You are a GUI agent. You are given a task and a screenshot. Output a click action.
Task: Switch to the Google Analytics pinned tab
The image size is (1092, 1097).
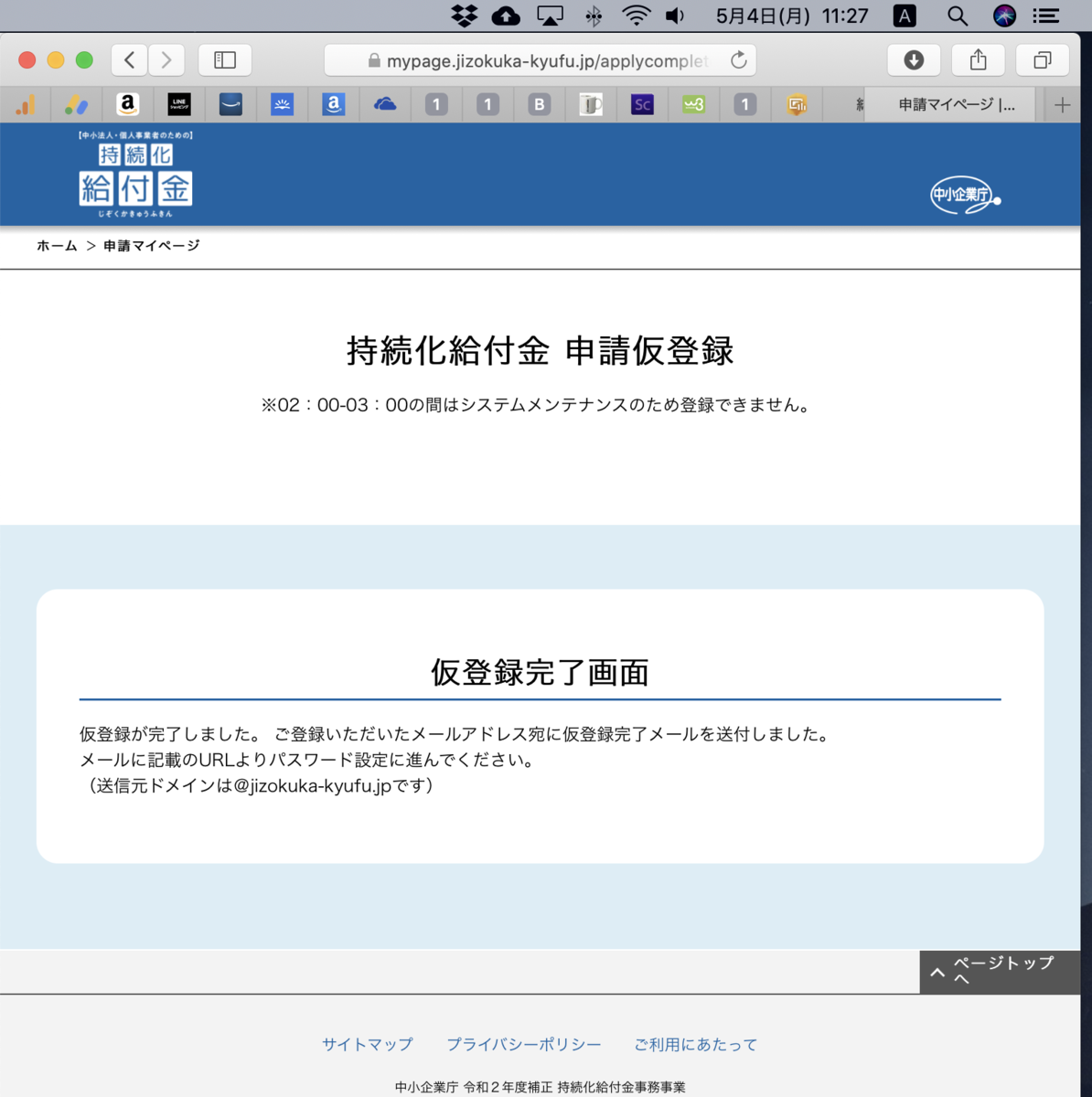(26, 105)
